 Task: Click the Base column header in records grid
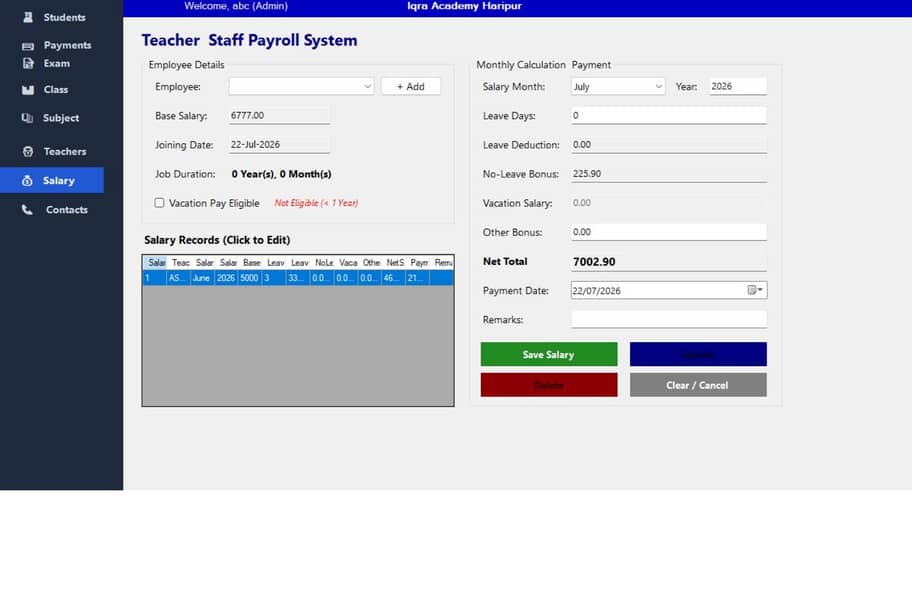coord(250,263)
